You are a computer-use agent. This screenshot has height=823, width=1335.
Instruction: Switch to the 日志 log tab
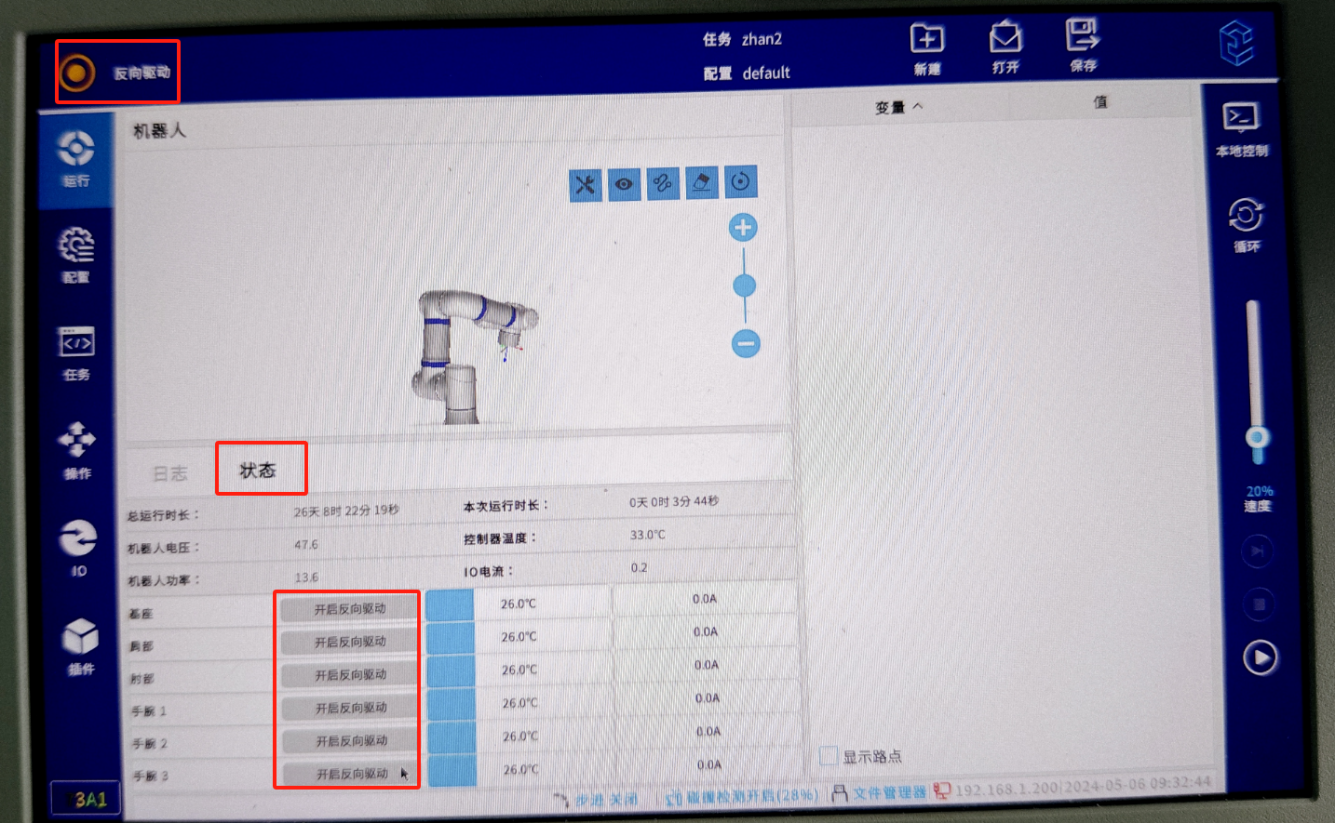[x=170, y=473]
